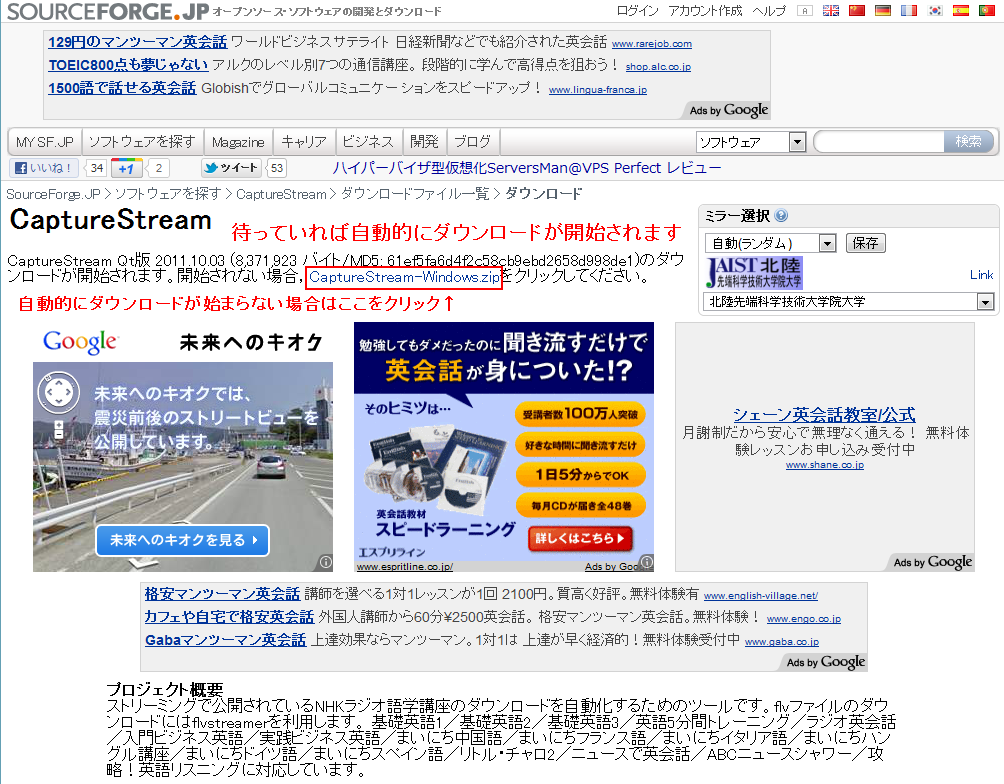Click the tweet count 53
The height and width of the screenshot is (784, 1004).
[x=277, y=168]
